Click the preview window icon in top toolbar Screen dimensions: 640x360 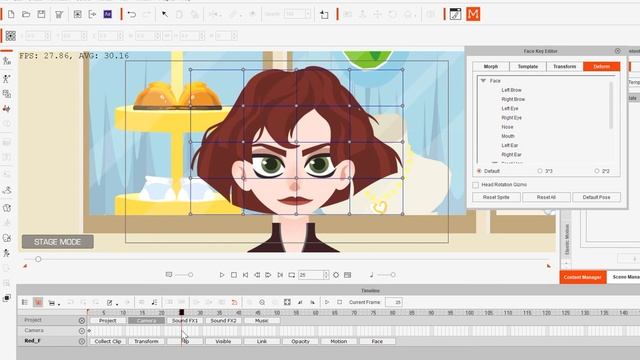coord(77,14)
